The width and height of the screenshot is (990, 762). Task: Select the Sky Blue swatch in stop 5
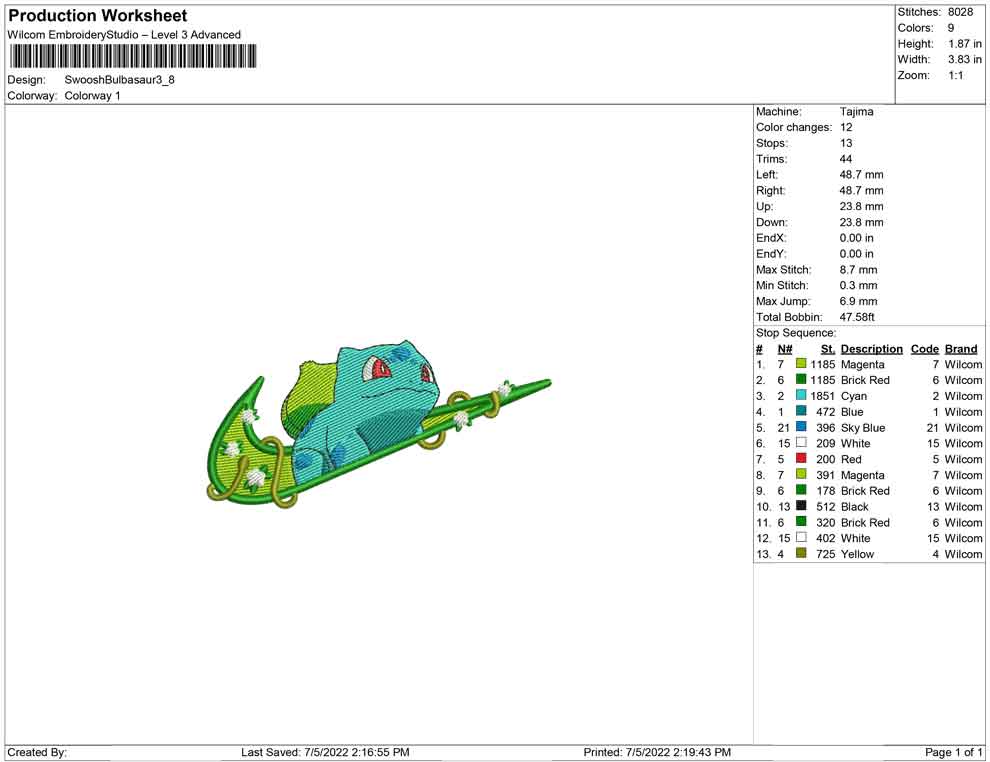click(801, 427)
